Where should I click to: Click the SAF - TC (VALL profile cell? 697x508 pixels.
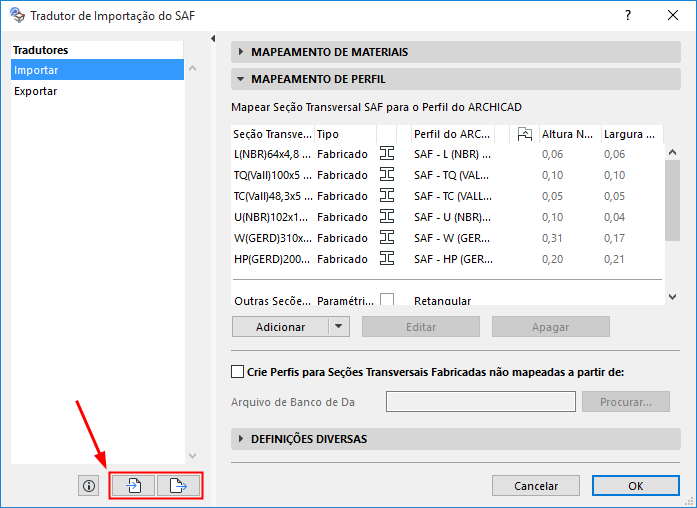point(453,196)
